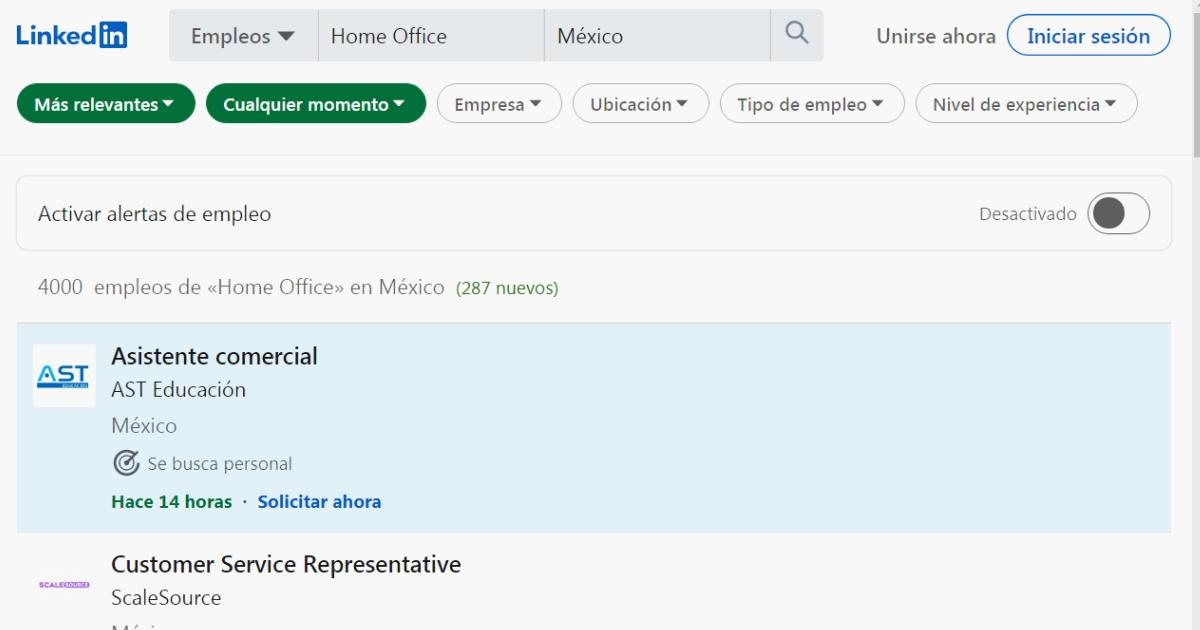Select the 287 nuevos results text
The width and height of the screenshot is (1200, 630).
pos(507,288)
